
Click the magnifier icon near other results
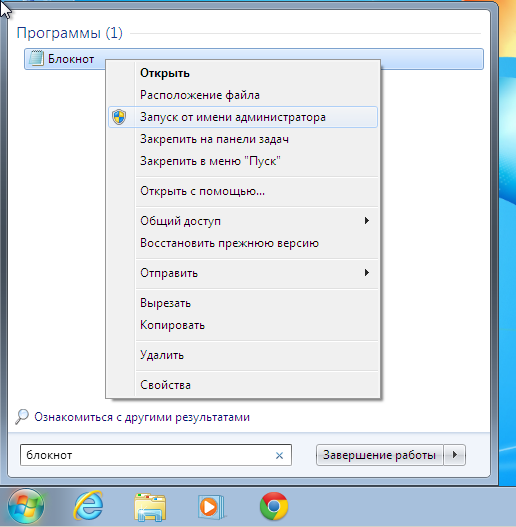[x=22, y=417]
